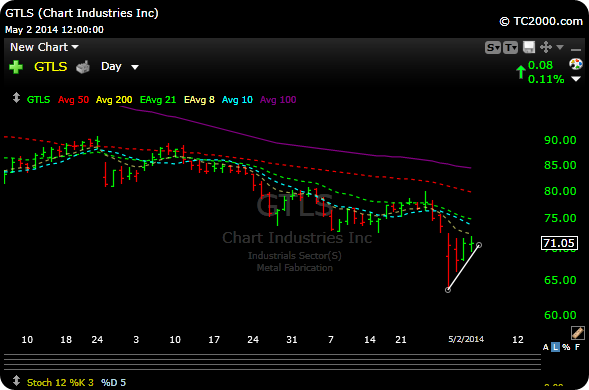Click the TC2000.com copyright text

(541, 21)
